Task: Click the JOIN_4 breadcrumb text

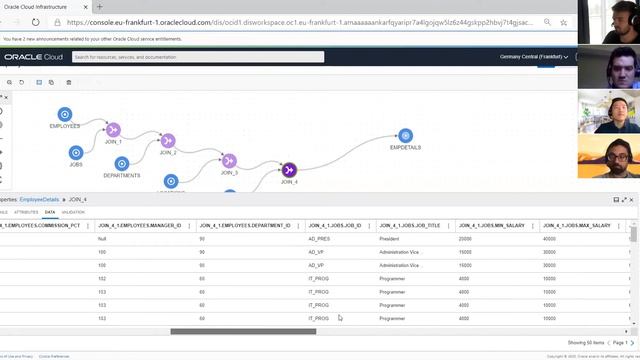Action: tap(78, 200)
